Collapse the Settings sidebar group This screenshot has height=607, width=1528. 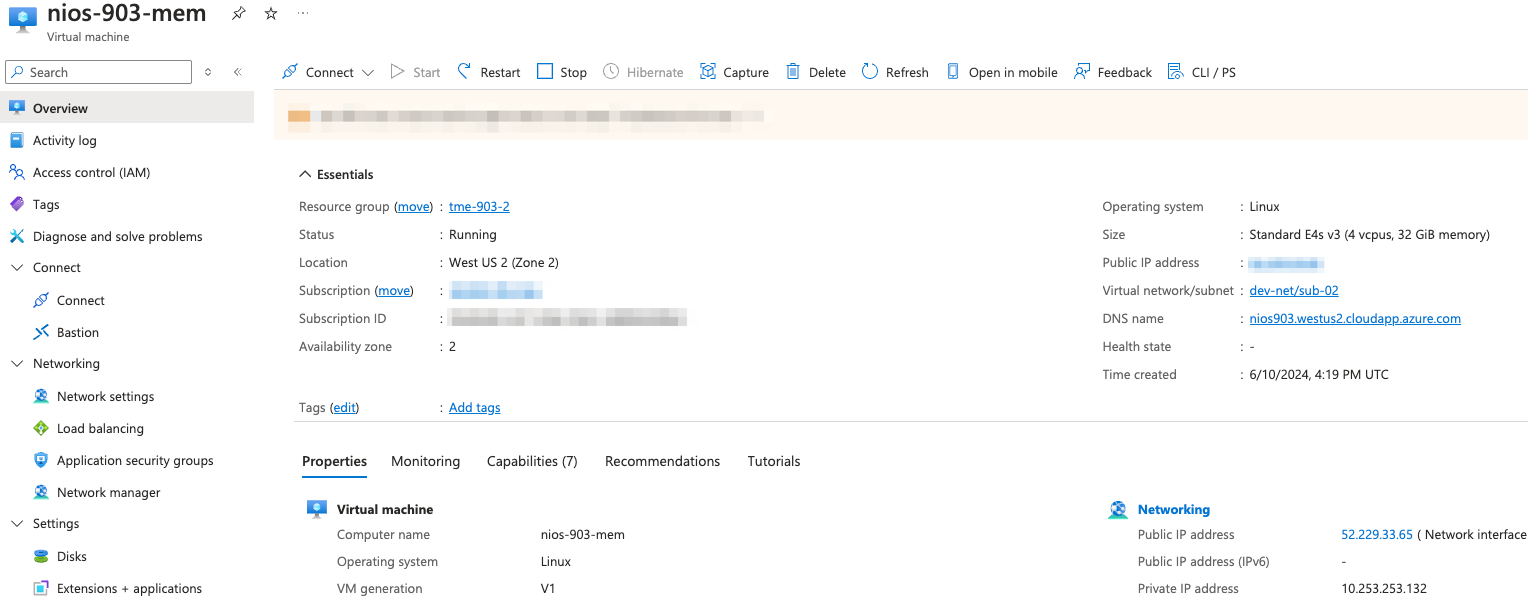17,524
